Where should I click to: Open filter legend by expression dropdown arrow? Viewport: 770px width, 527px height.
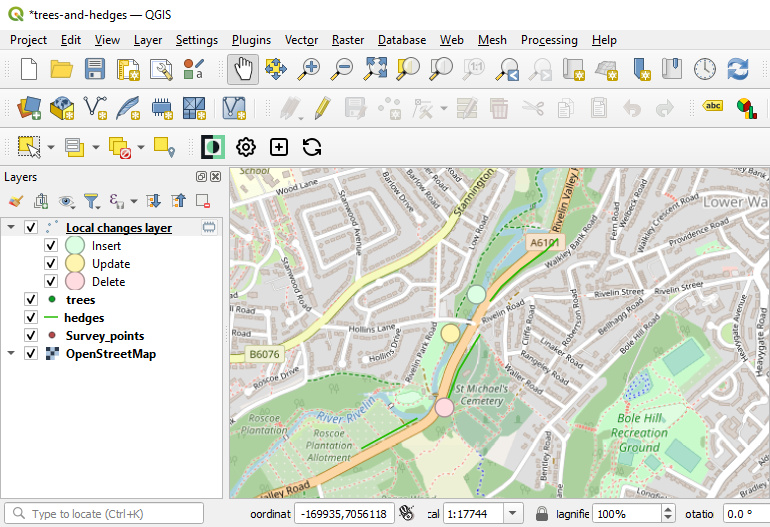point(134,201)
